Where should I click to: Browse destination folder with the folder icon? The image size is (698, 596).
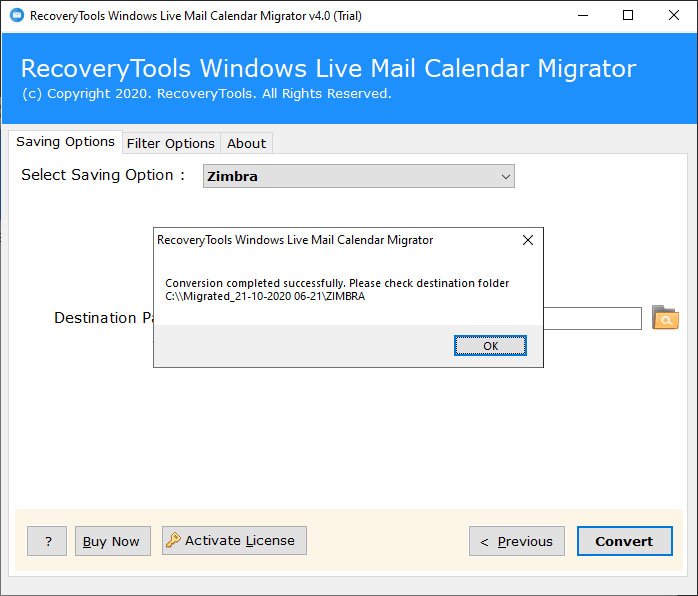pos(665,317)
